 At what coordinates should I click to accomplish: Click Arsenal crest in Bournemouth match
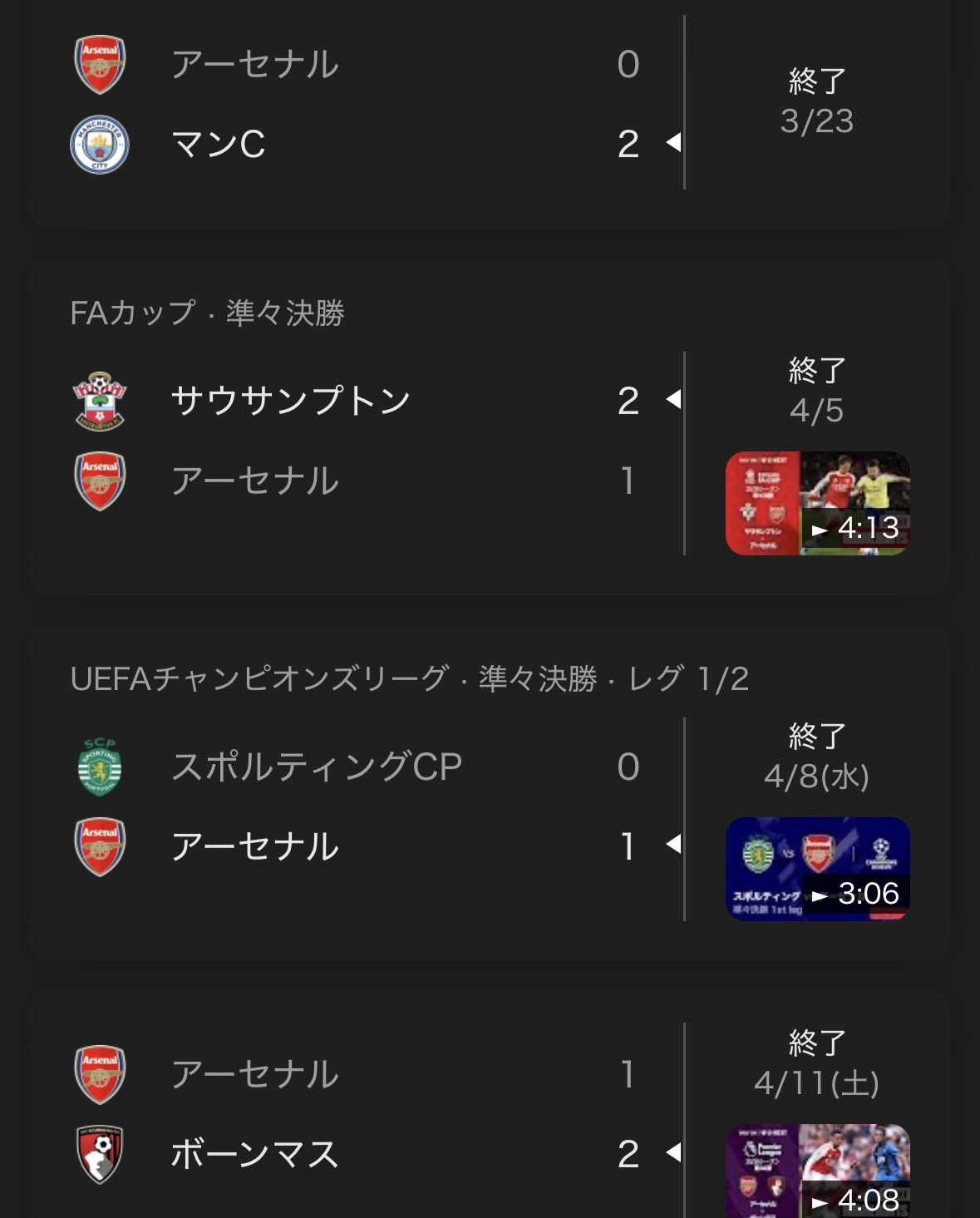pyautogui.click(x=100, y=1074)
